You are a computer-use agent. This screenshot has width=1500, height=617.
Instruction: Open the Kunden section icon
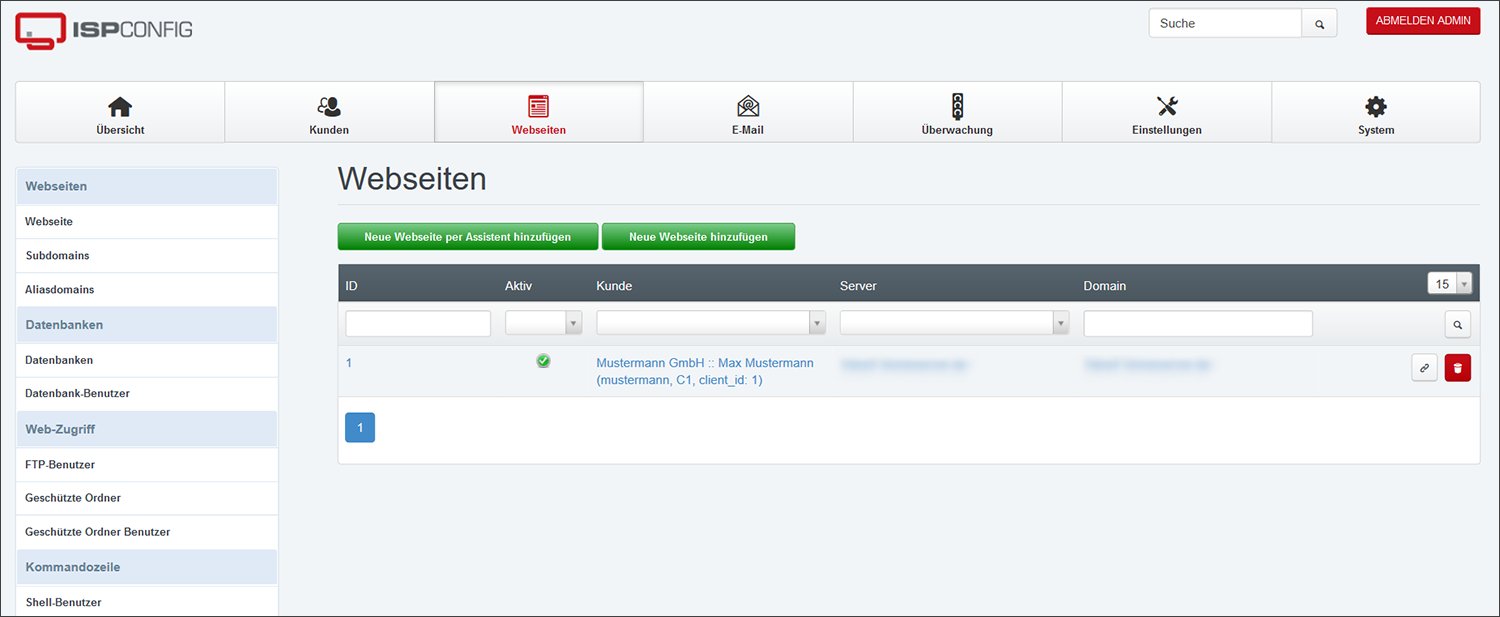pyautogui.click(x=329, y=107)
